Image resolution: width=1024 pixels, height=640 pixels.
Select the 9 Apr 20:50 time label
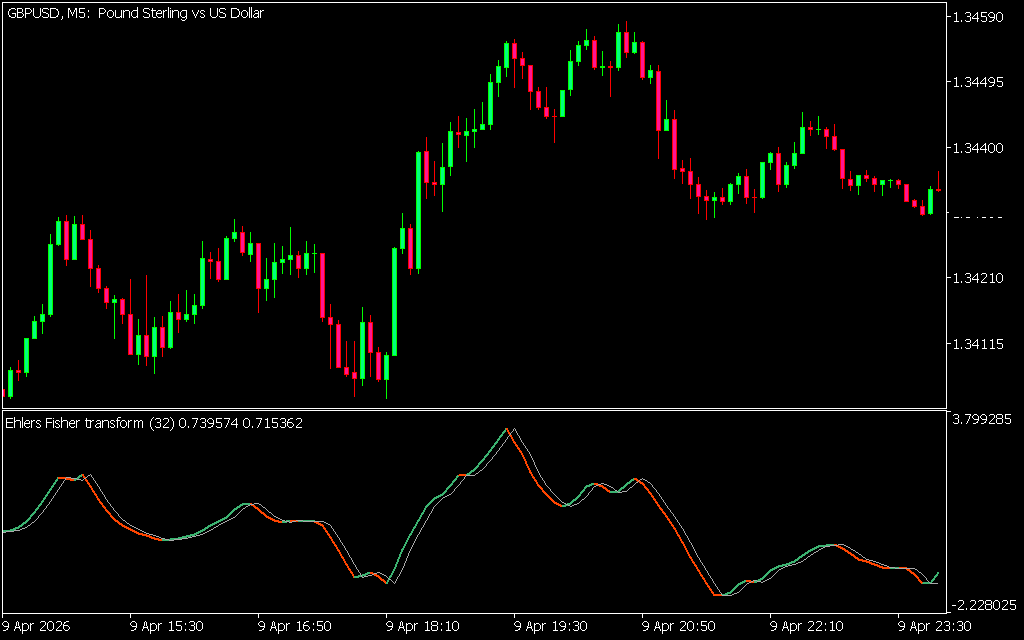click(680, 626)
